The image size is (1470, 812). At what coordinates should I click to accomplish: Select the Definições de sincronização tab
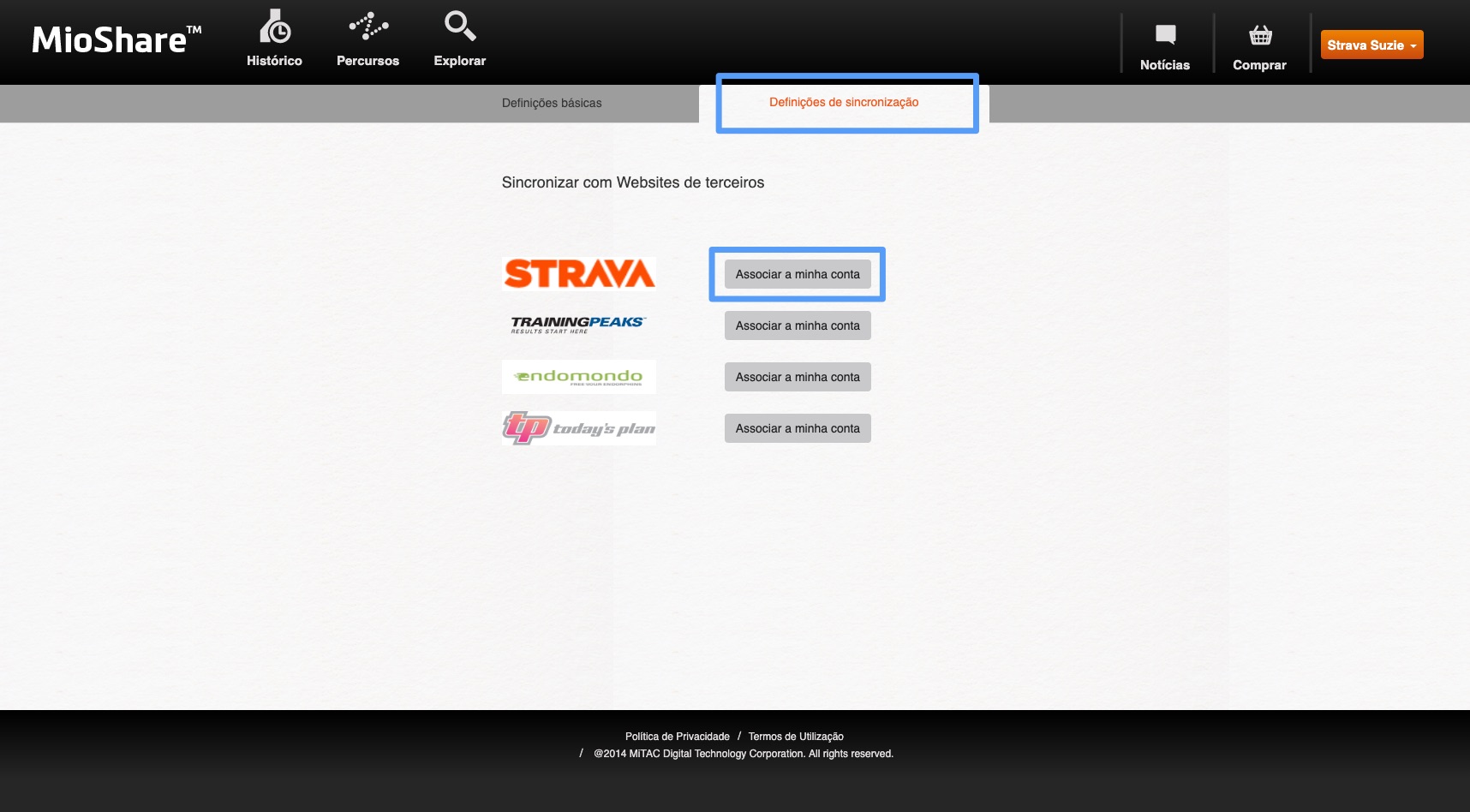pyautogui.click(x=844, y=102)
